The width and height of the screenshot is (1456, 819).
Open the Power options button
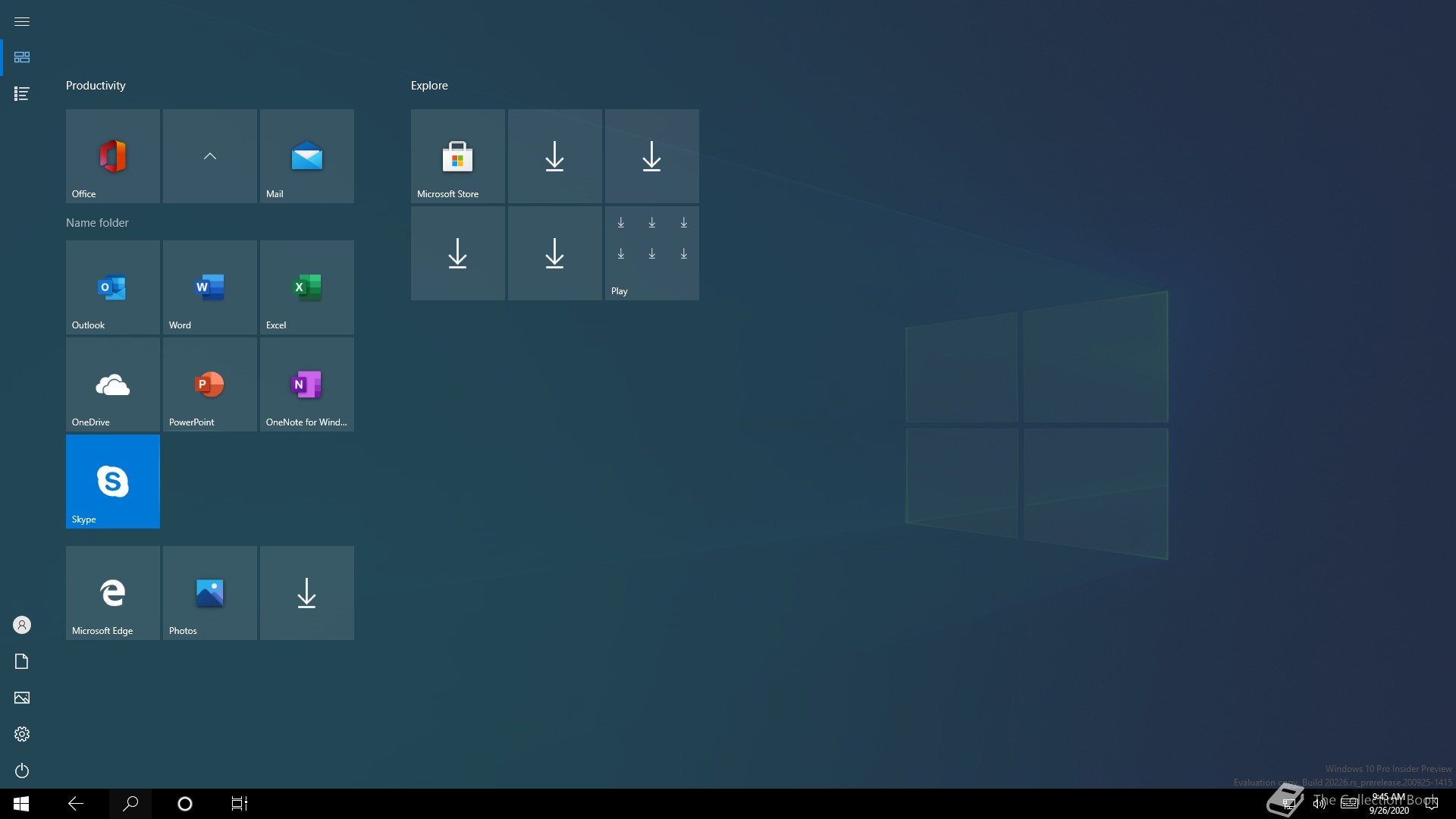click(x=22, y=770)
